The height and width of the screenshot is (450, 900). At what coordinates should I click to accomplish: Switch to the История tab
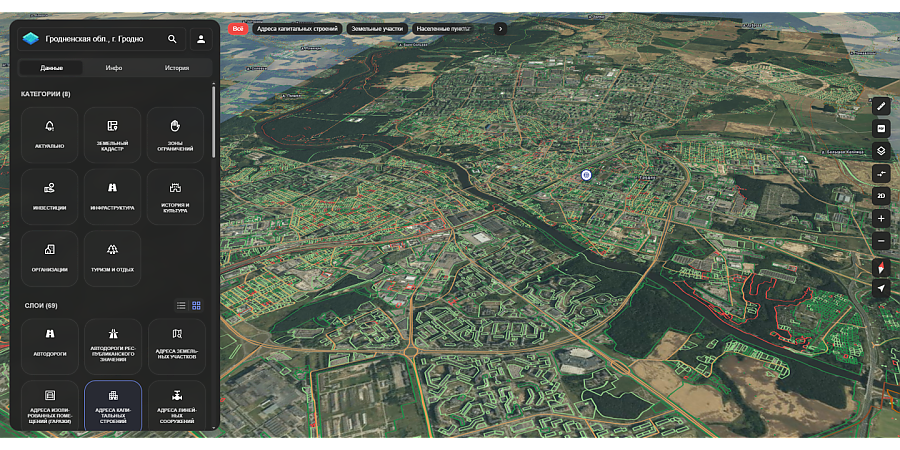pos(177,68)
